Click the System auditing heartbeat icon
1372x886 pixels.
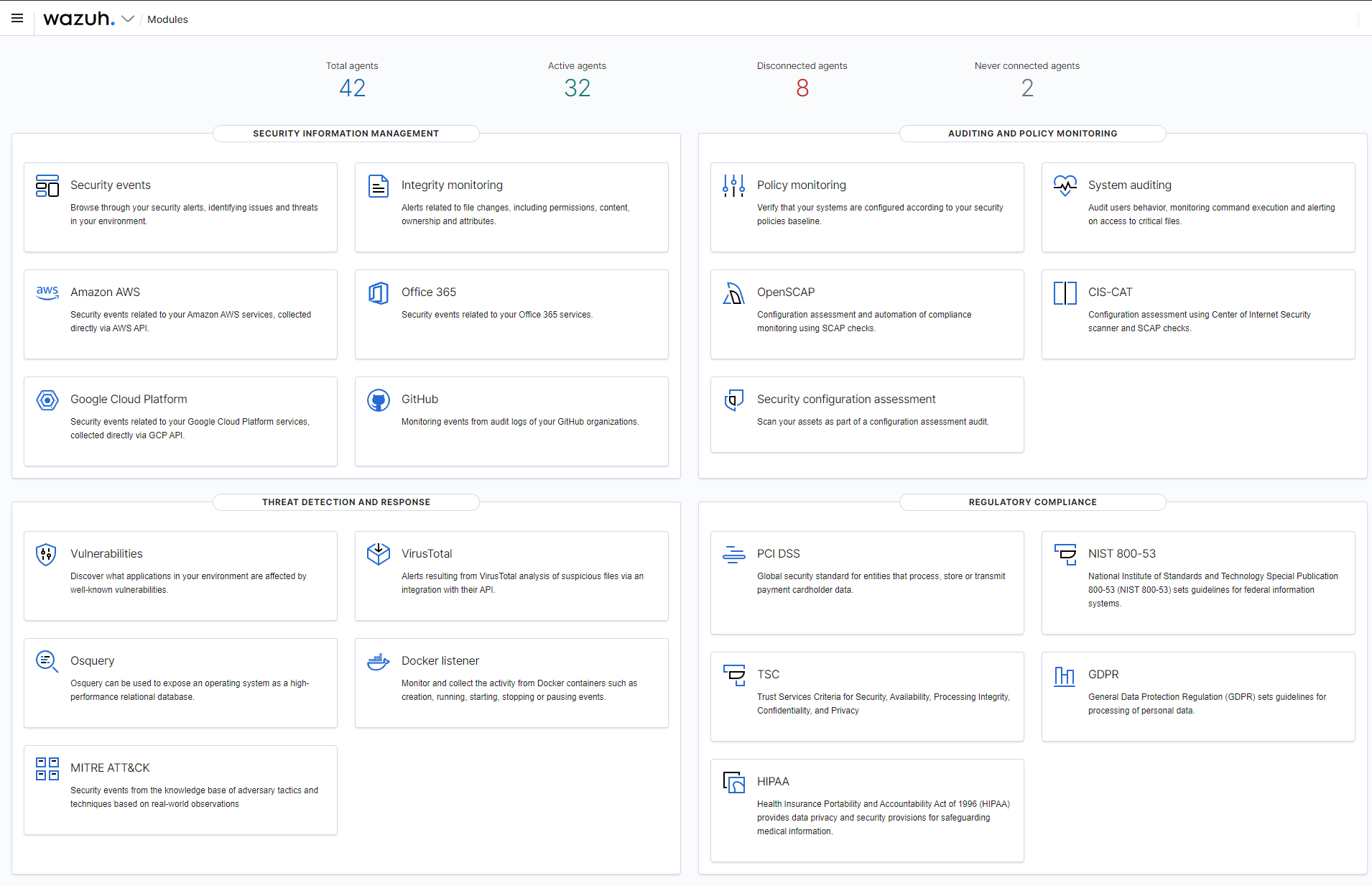pos(1065,185)
